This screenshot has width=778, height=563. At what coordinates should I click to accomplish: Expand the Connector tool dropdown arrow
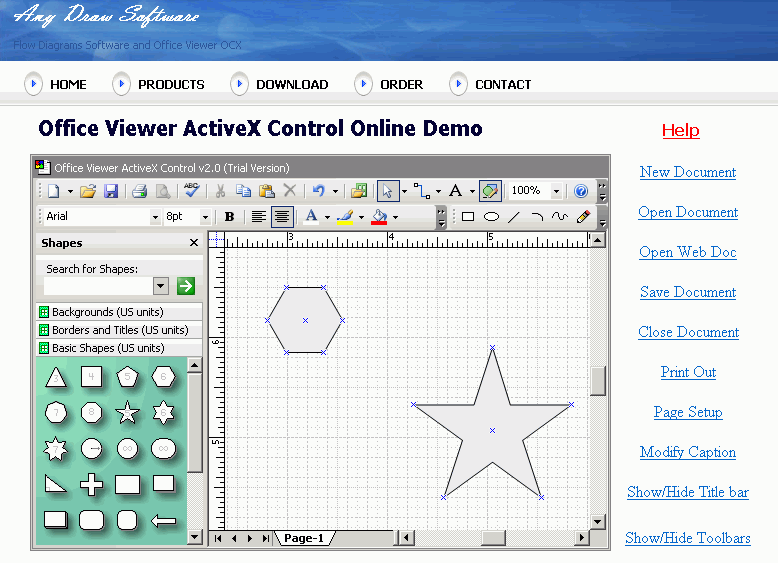pos(438,191)
